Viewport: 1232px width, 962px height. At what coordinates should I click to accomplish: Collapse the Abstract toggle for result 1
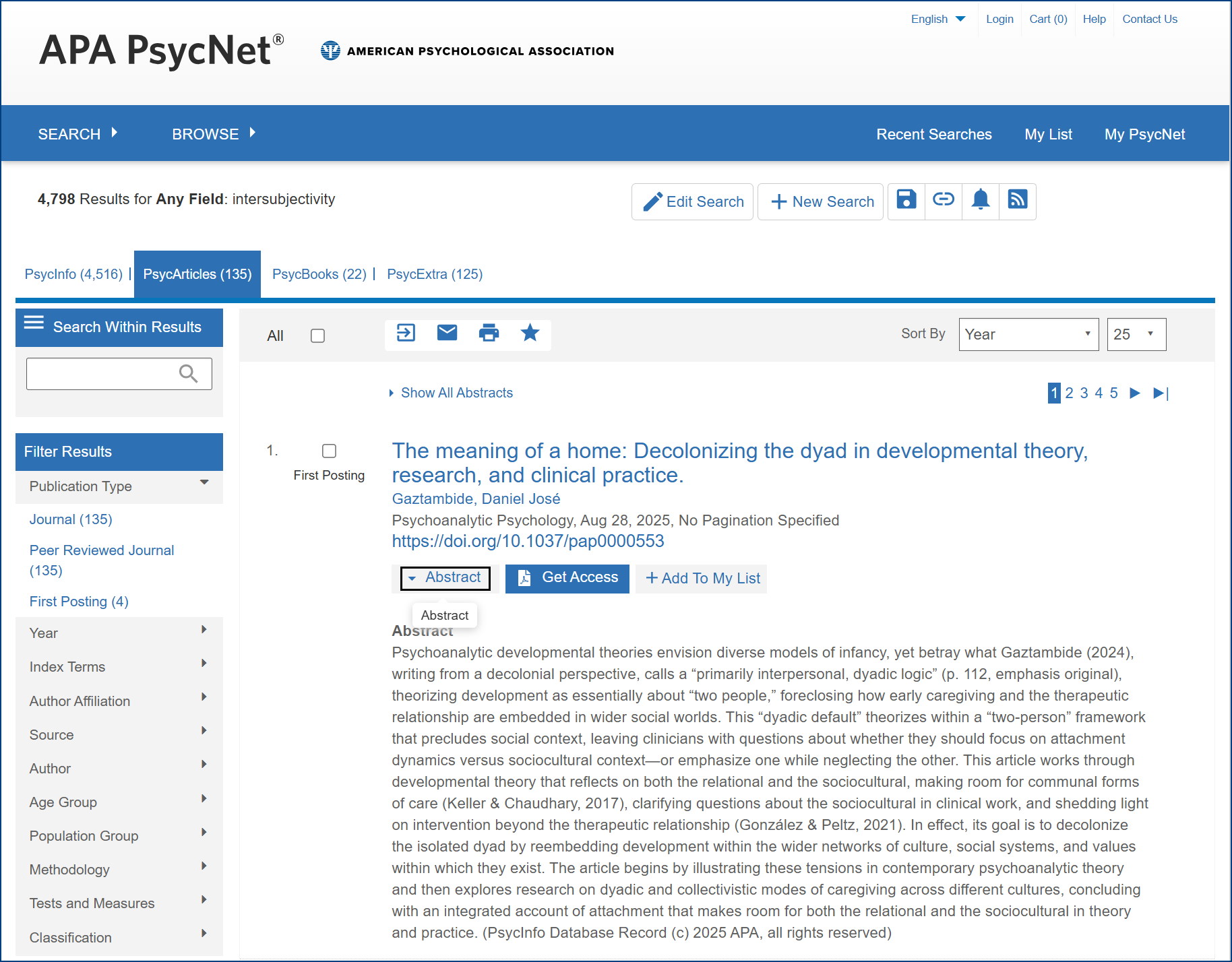pos(445,578)
